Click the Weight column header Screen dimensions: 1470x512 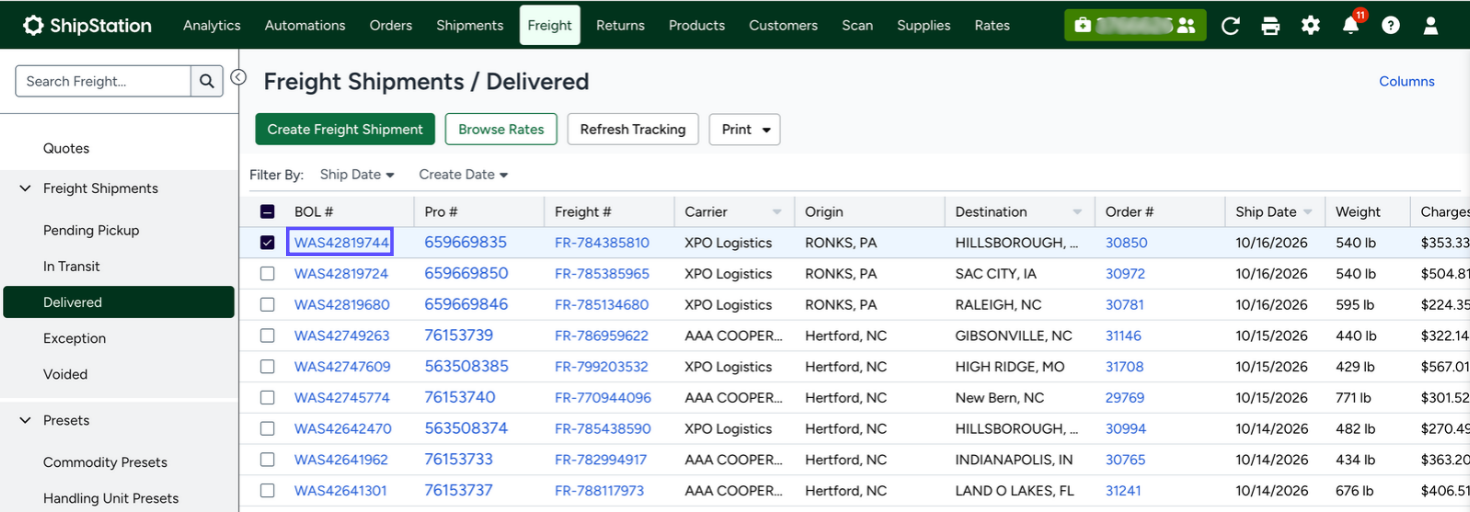(x=1358, y=212)
